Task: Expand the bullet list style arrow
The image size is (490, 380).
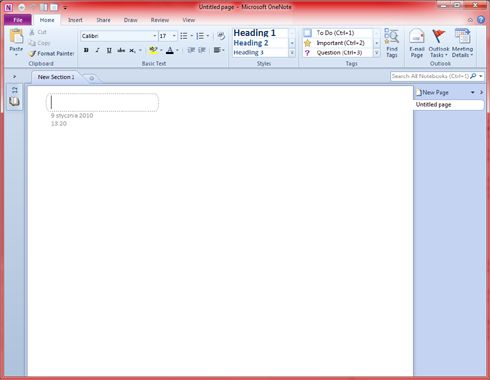Action: (192, 36)
